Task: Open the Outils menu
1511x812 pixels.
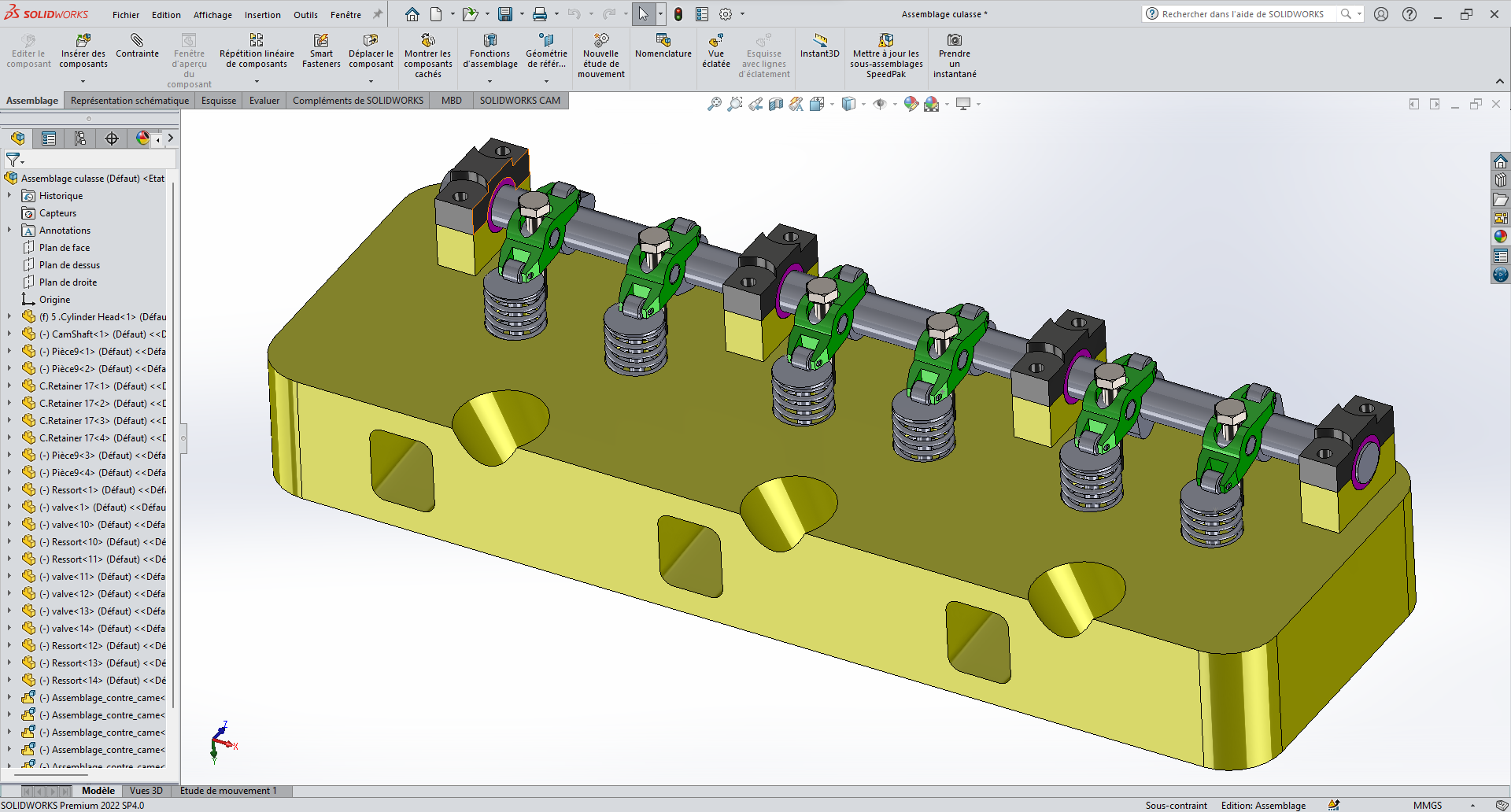Action: pyautogui.click(x=305, y=15)
